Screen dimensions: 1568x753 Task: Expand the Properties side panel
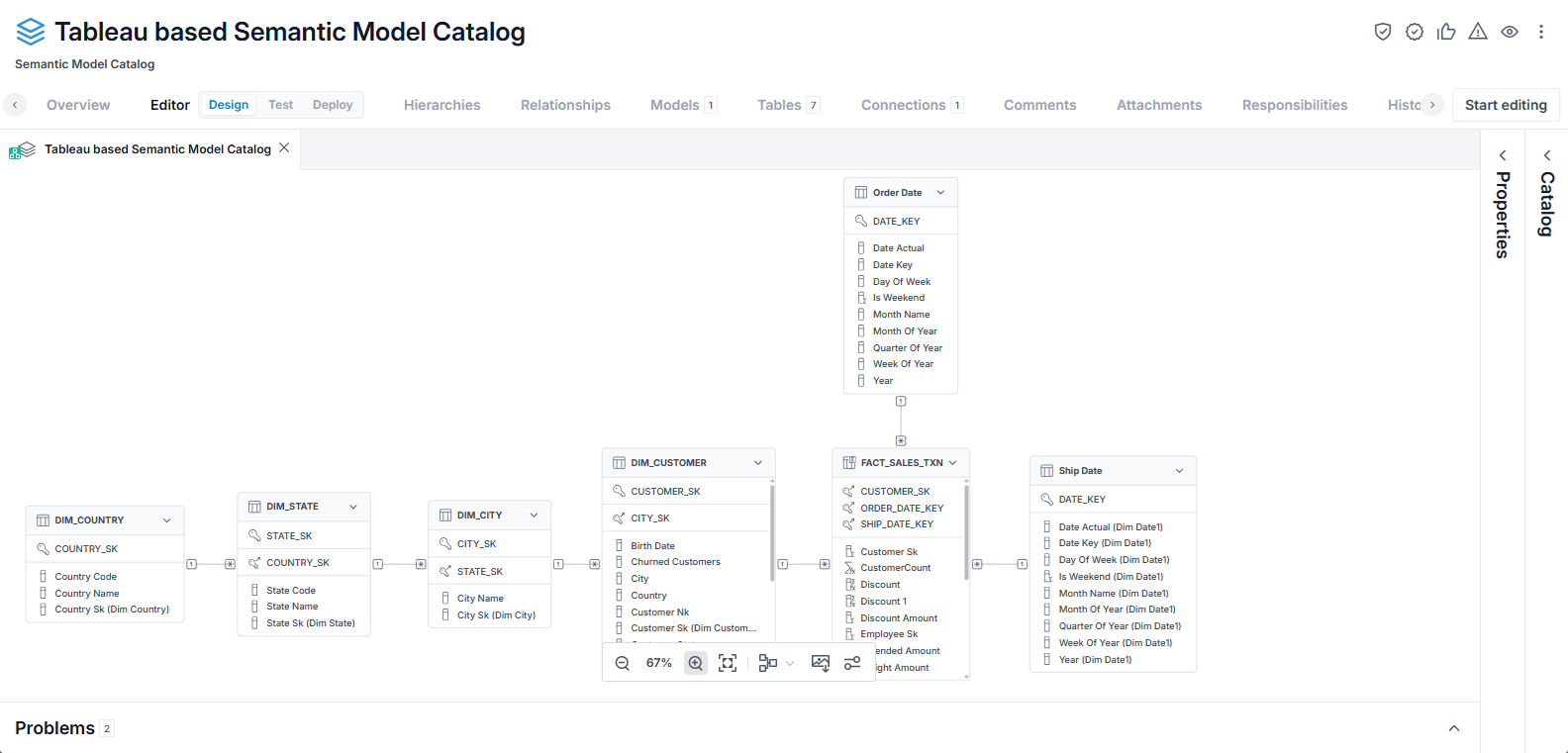coord(1503,155)
